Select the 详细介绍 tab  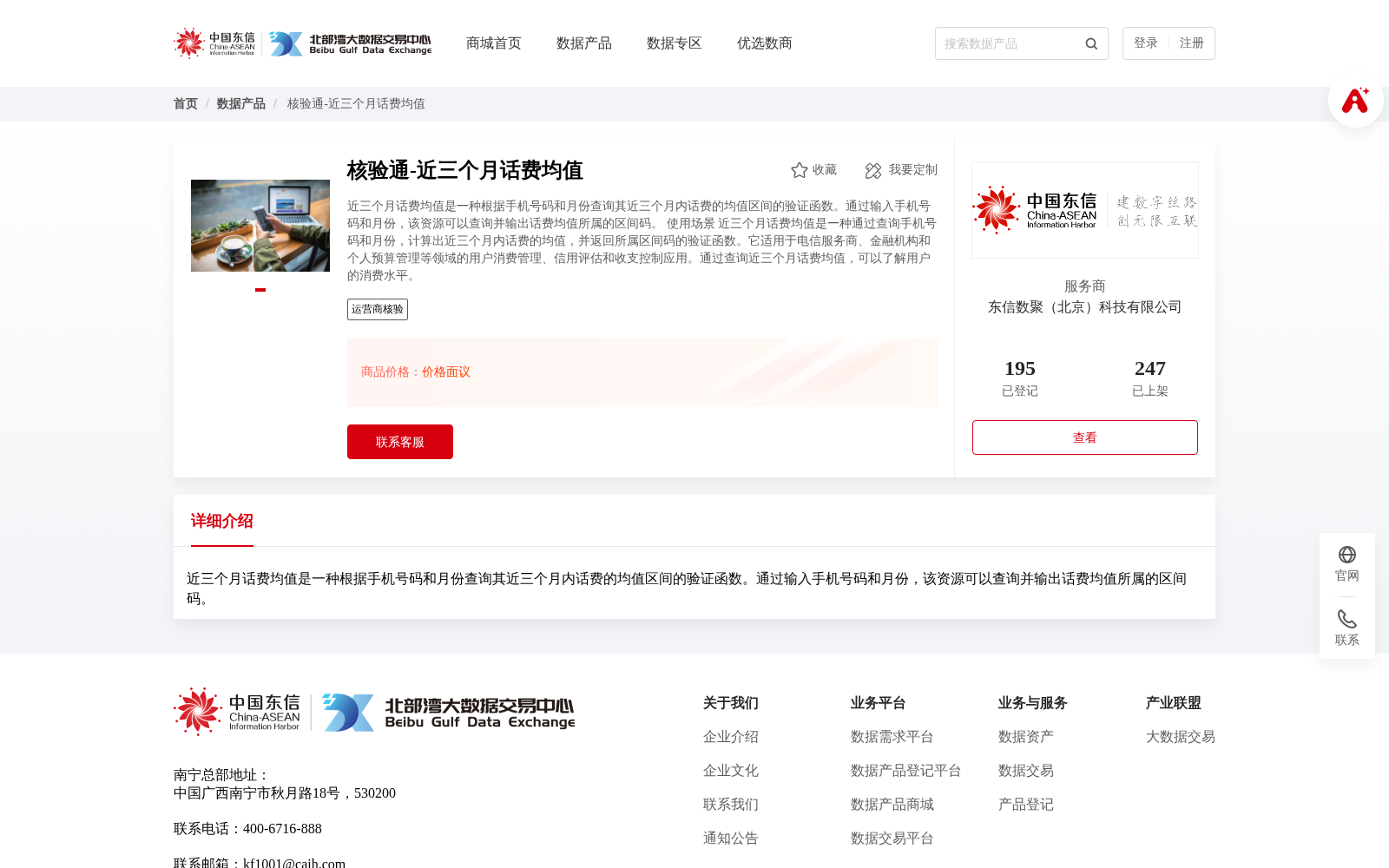222,521
